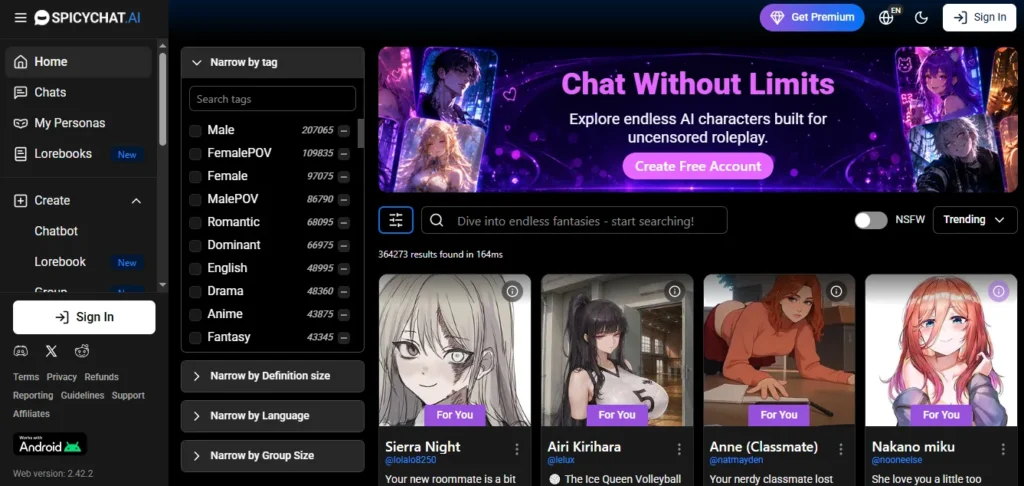Open Airi Kirihara three-dot menu
The width and height of the screenshot is (1024, 486).
pos(679,449)
